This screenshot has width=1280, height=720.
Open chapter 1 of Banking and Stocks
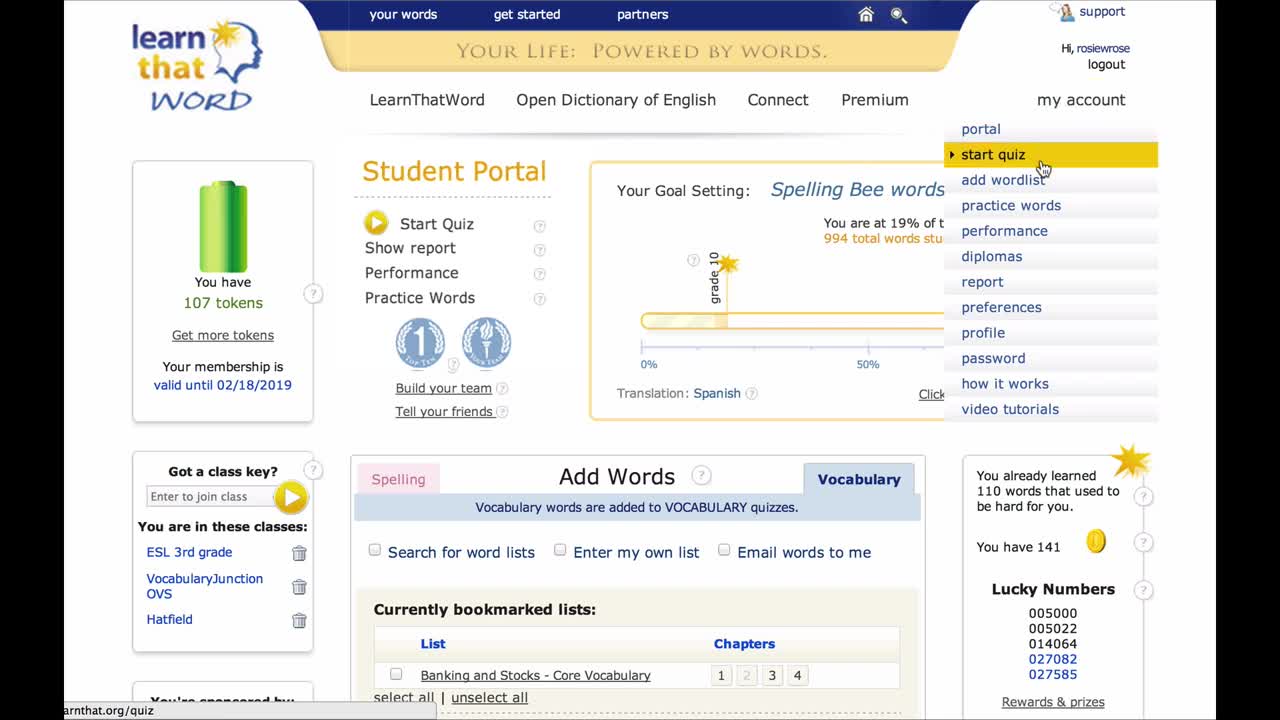(x=720, y=675)
